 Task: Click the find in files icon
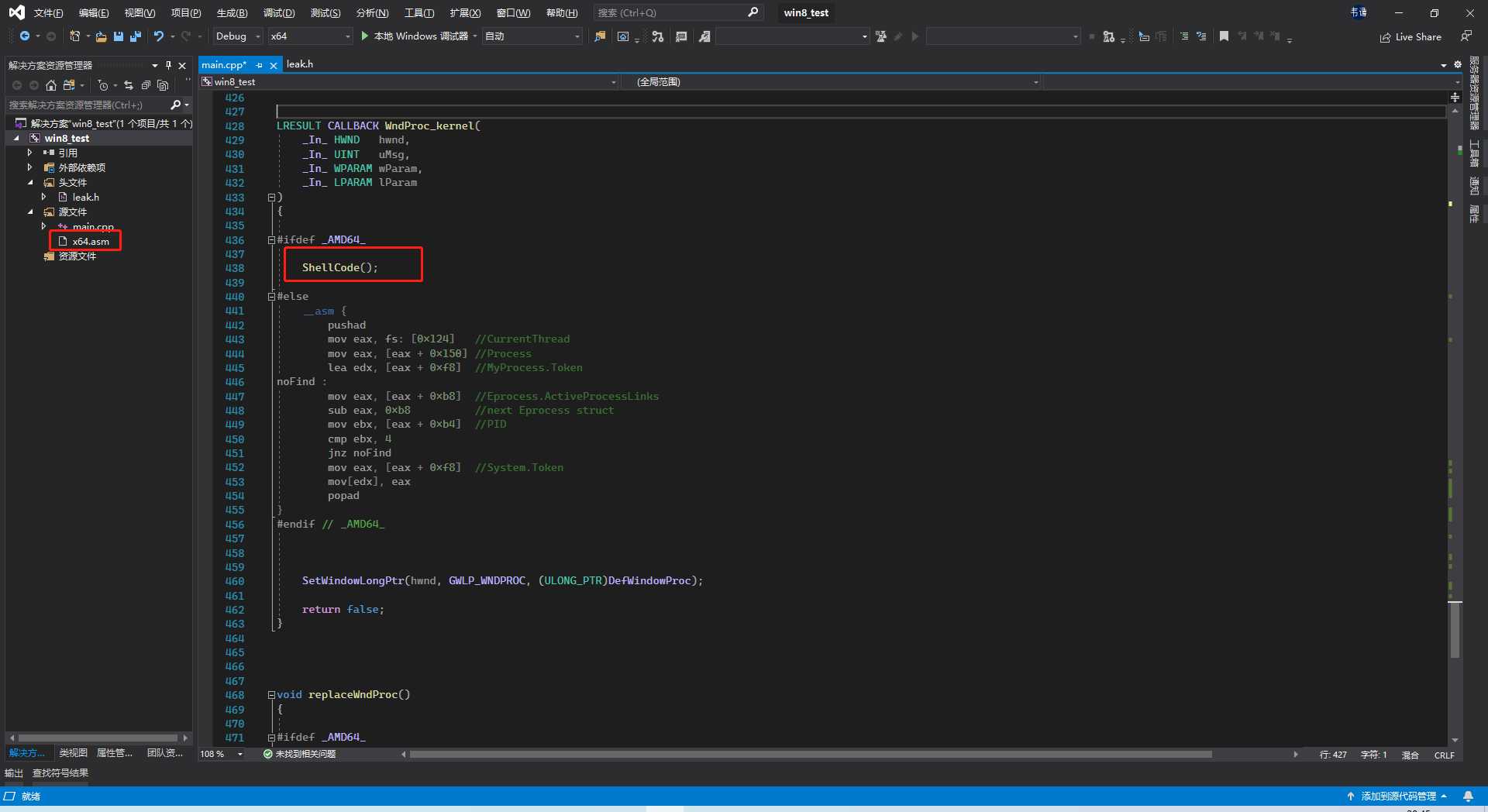point(600,36)
